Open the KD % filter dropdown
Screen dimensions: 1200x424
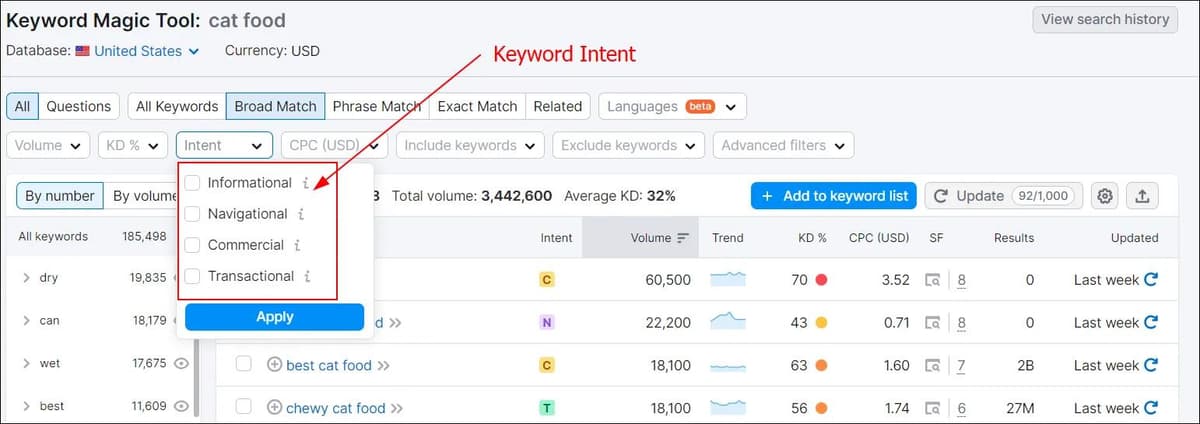(x=132, y=145)
